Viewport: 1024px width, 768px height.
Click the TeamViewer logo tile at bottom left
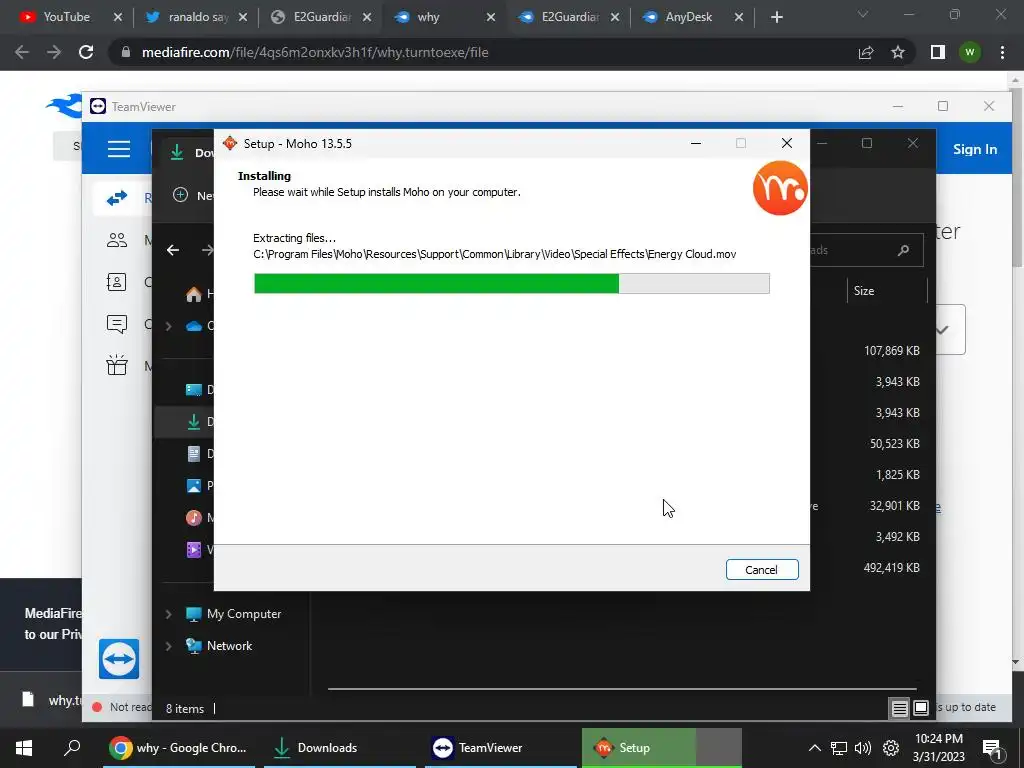click(x=119, y=658)
